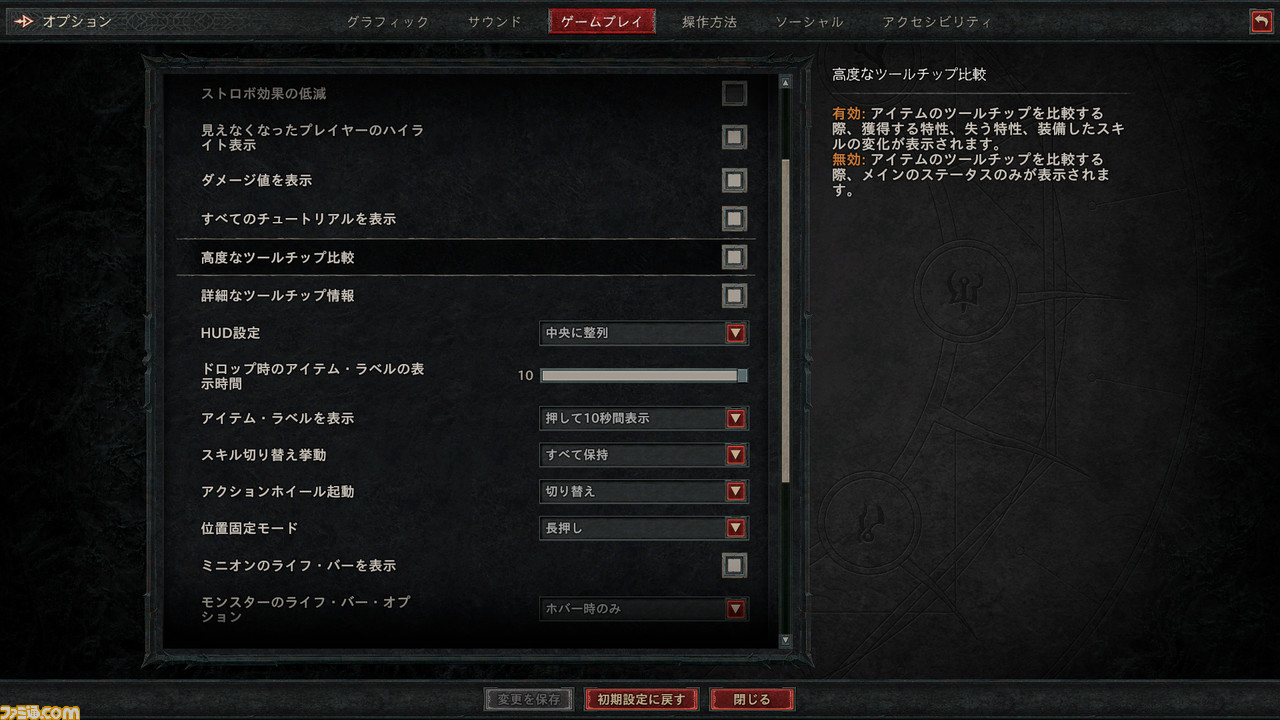Open アイテム・ラベルを表示 dropdown
Image resolution: width=1280 pixels, height=720 pixels.
point(644,418)
